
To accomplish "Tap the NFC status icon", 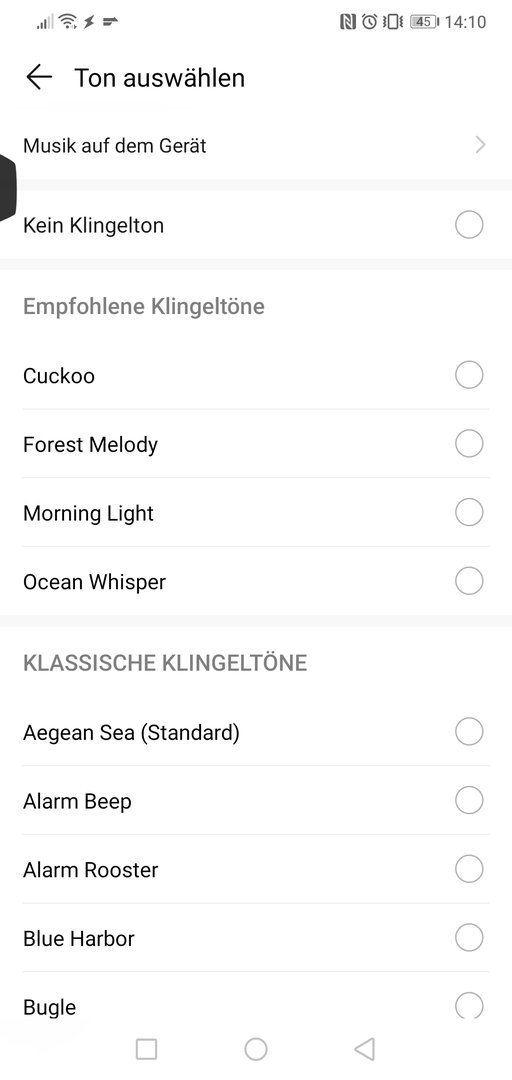I will click(x=349, y=22).
